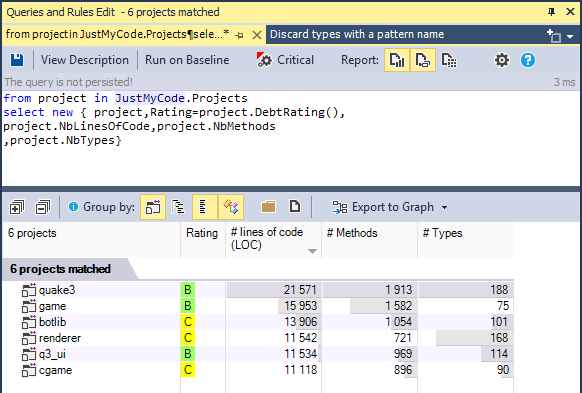The image size is (582, 393).
Task: Select the q3_ui project row
Action: 258,354
